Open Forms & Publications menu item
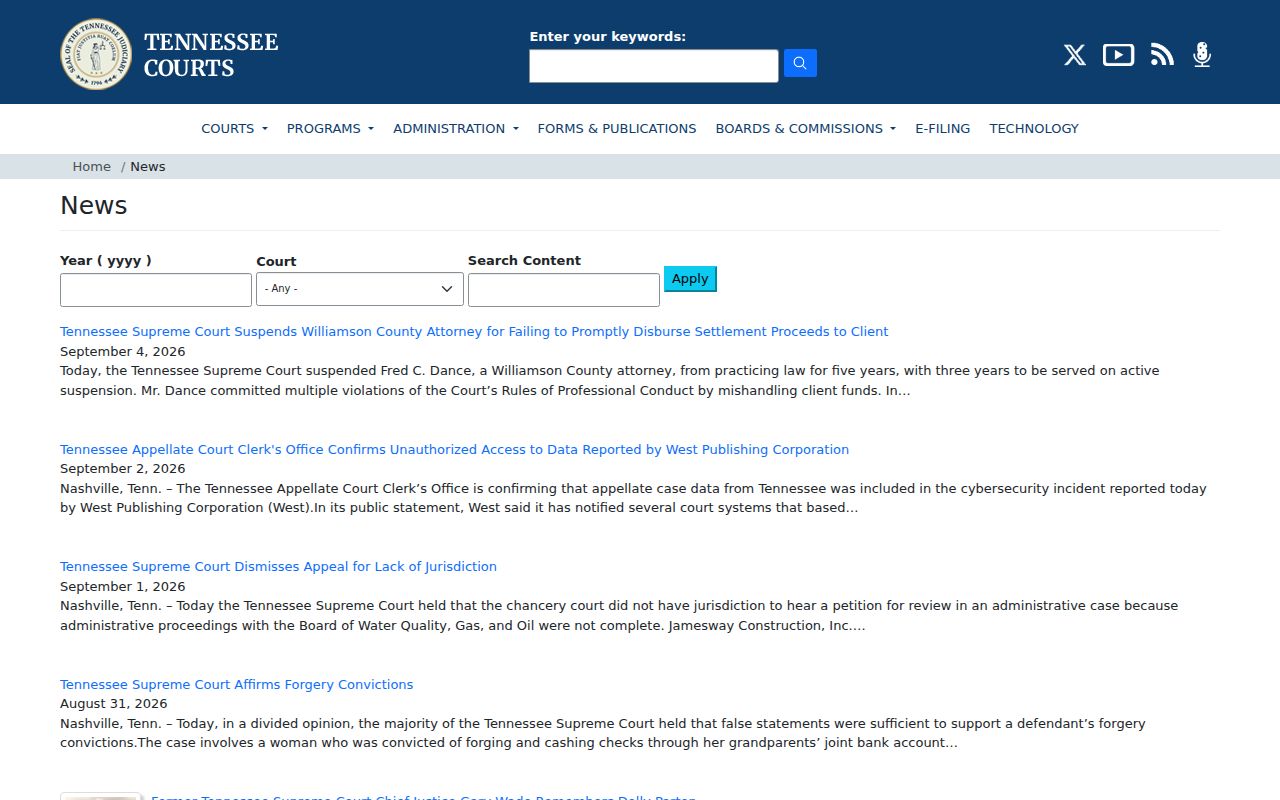This screenshot has width=1280, height=800. pos(617,128)
